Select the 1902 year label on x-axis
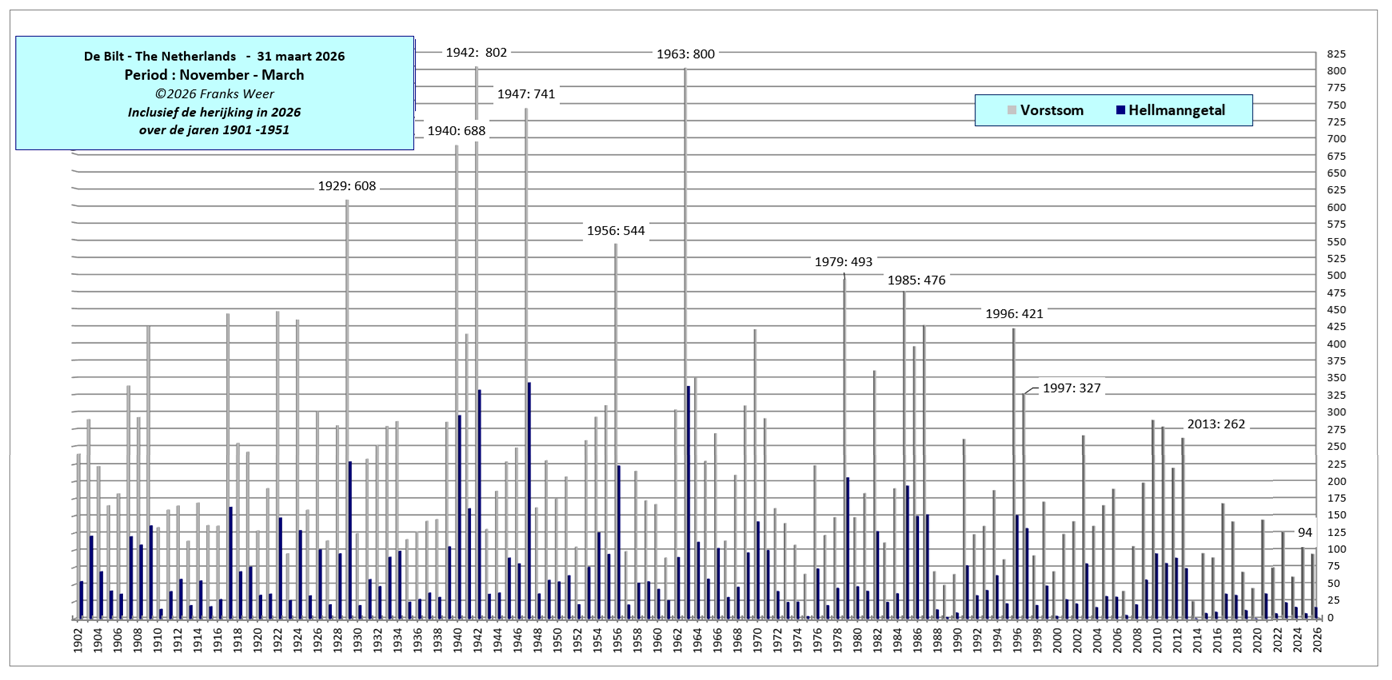 pyautogui.click(x=79, y=640)
